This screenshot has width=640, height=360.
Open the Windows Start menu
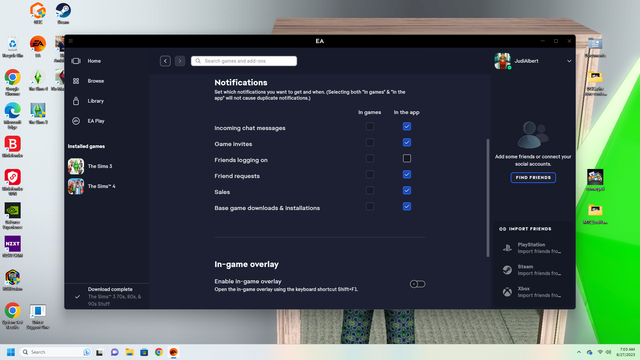[11, 352]
